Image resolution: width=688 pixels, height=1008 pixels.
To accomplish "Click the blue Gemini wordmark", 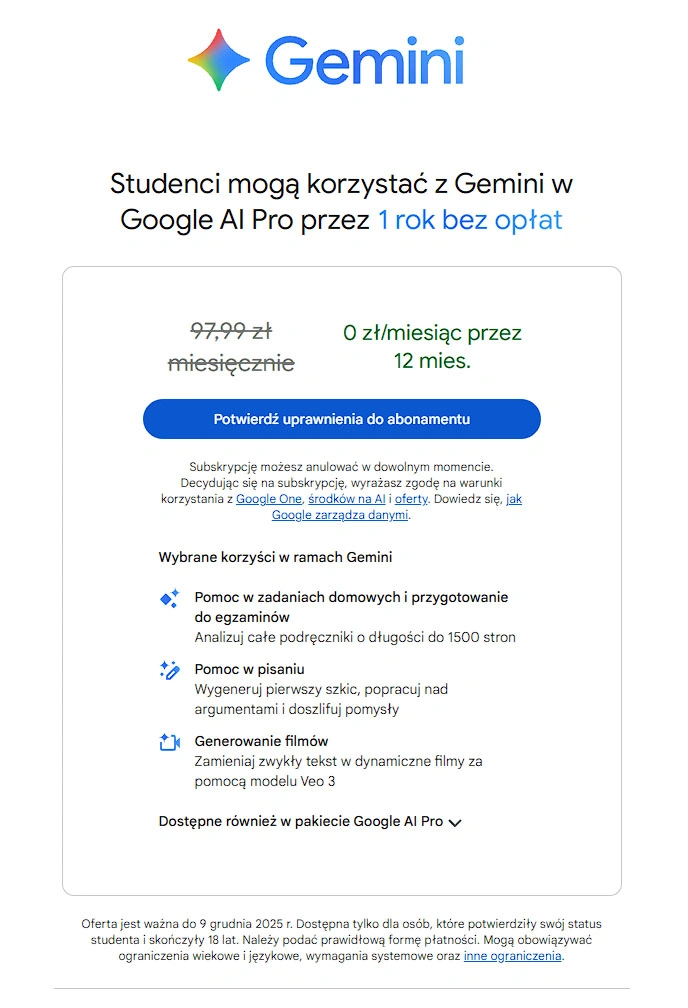I will click(364, 60).
